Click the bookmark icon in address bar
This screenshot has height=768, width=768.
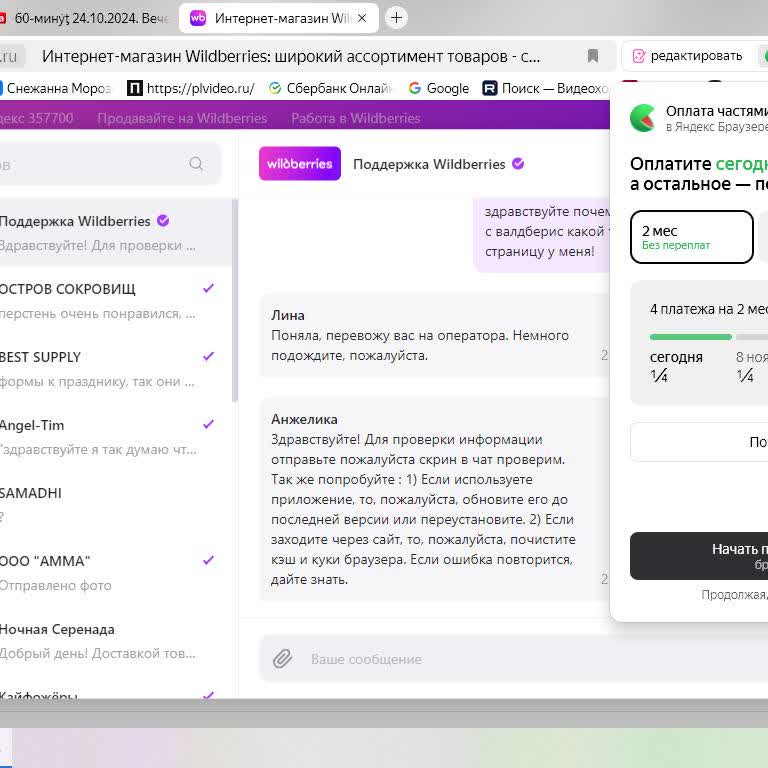tap(593, 56)
